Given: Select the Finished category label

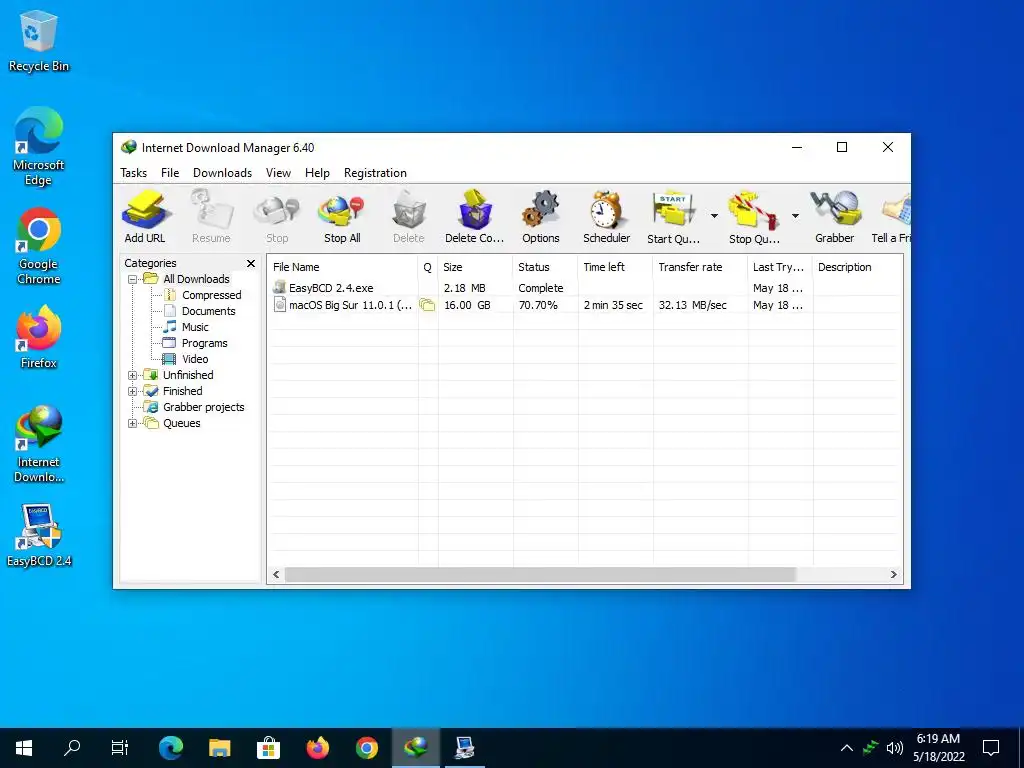Looking at the screenshot, I should click(x=182, y=391).
